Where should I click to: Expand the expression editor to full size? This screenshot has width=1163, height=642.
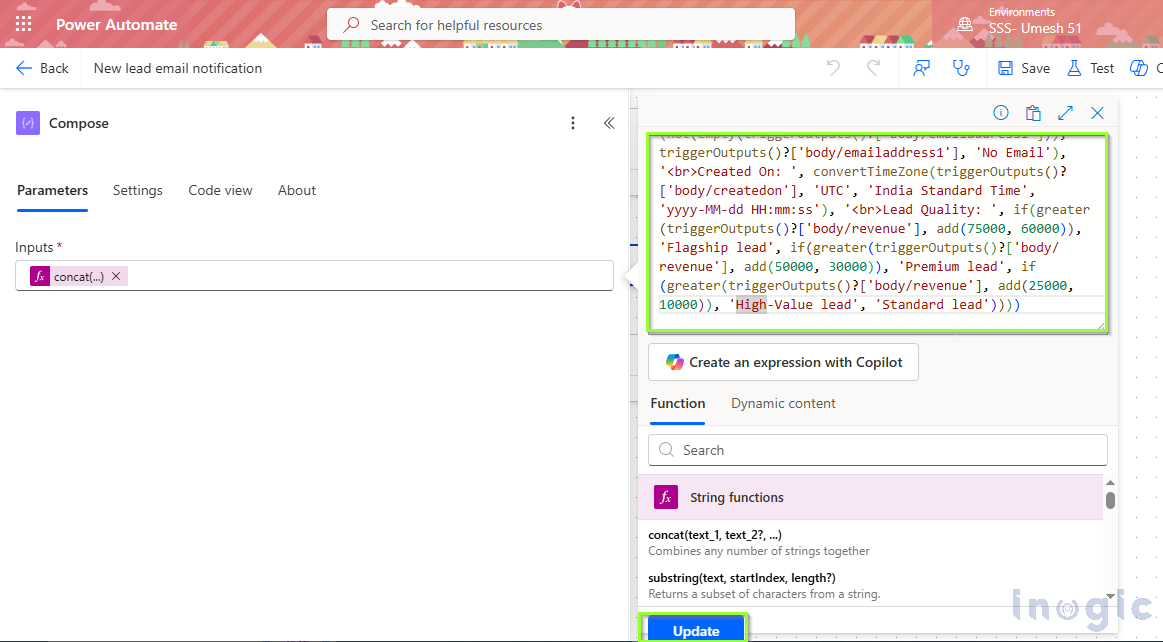1065,113
